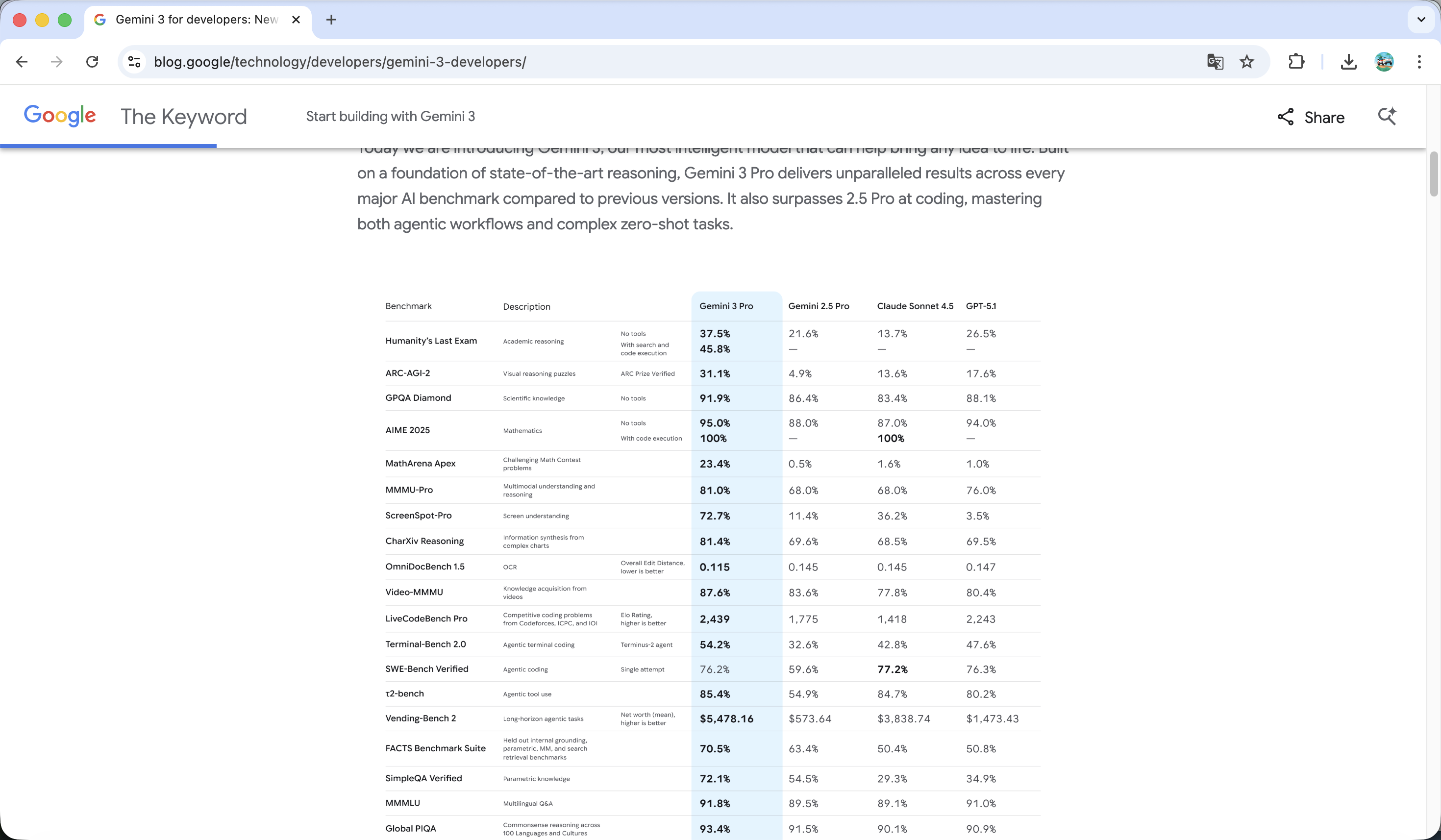Open the Chrome three-dot menu
1441x840 pixels.
pos(1419,62)
